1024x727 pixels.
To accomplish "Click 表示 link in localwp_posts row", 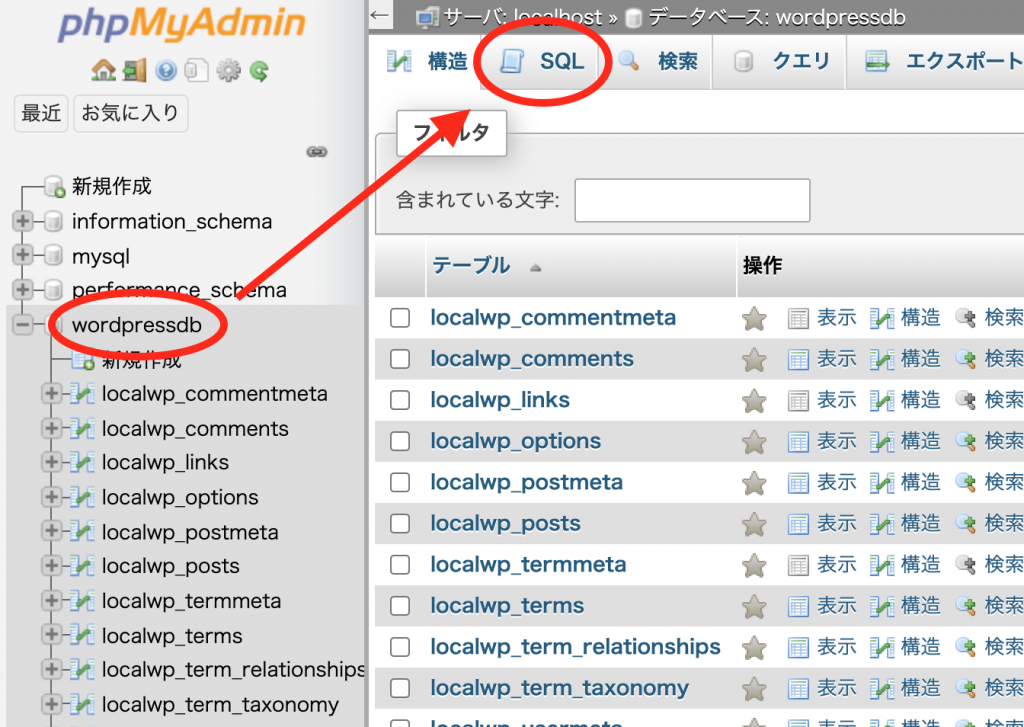I will click(837, 523).
